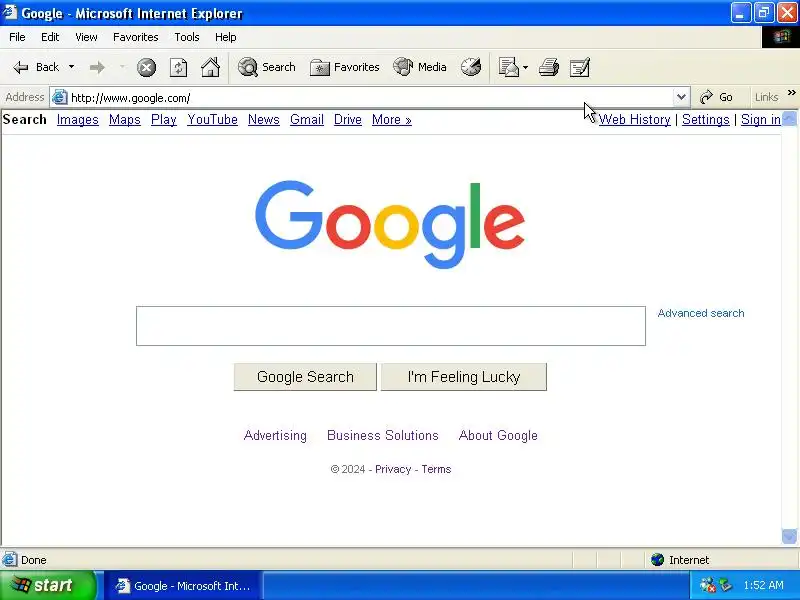Select Google Internet Explorer taskbar button
The height and width of the screenshot is (600, 800).
click(184, 586)
